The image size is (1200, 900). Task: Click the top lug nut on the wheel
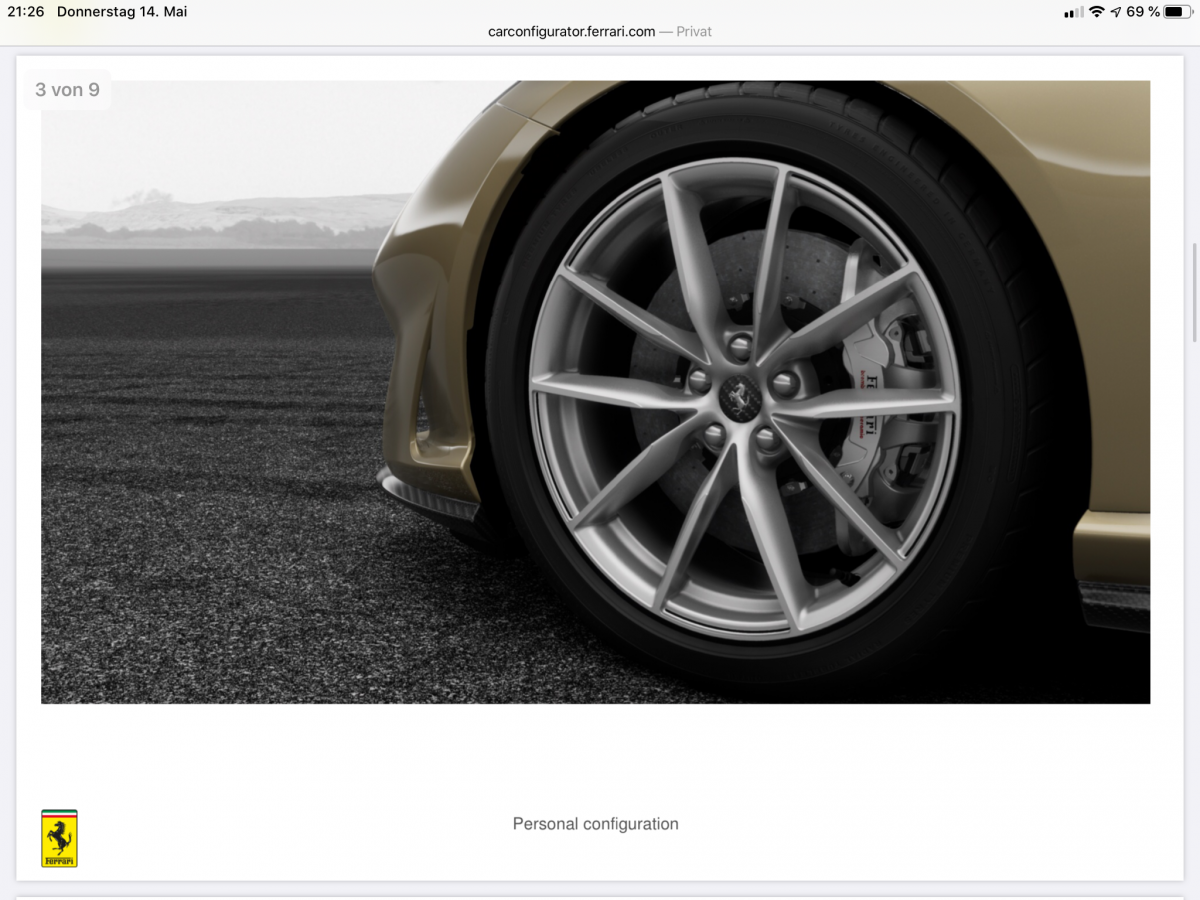coord(739,346)
